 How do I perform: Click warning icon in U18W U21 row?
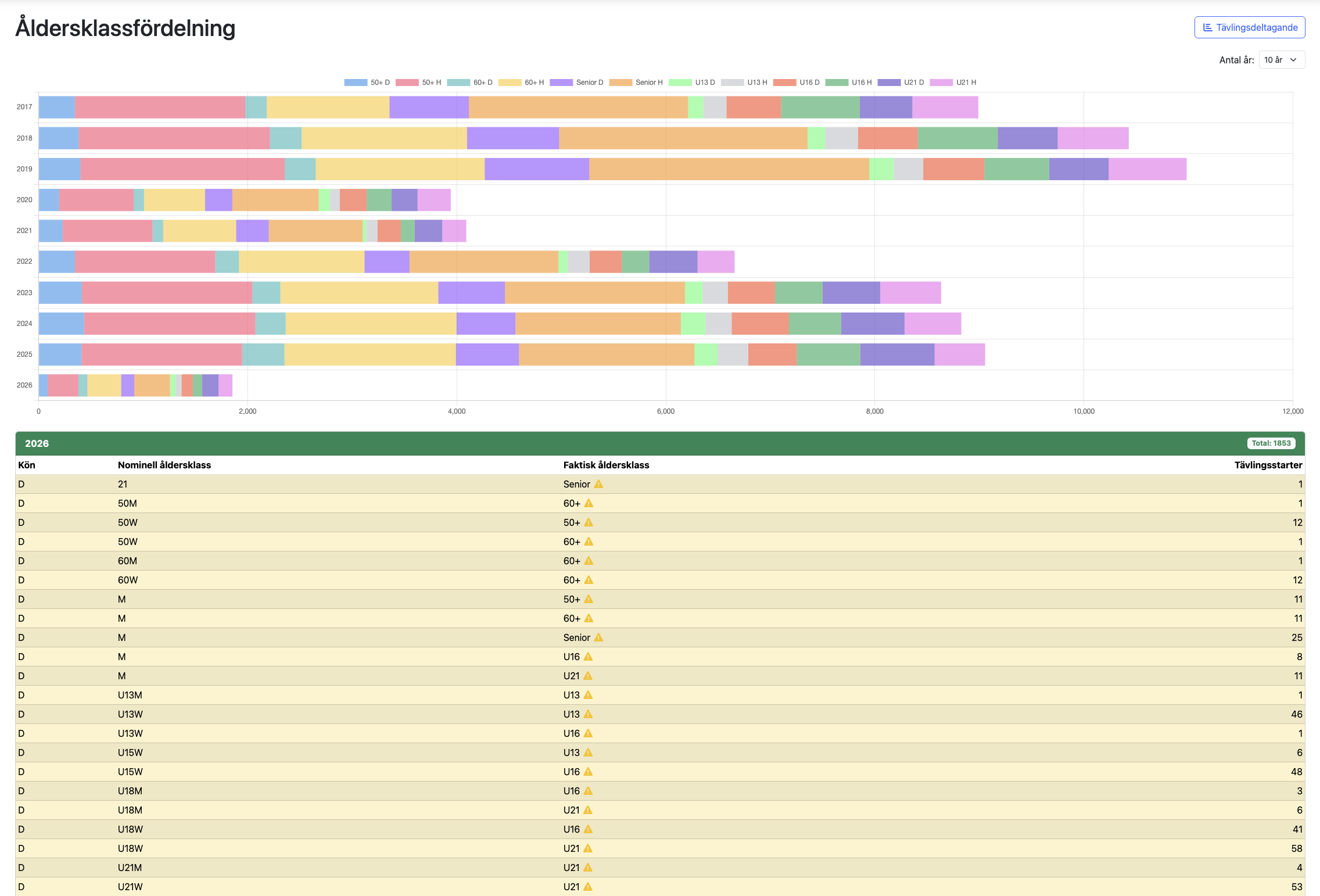click(x=588, y=848)
